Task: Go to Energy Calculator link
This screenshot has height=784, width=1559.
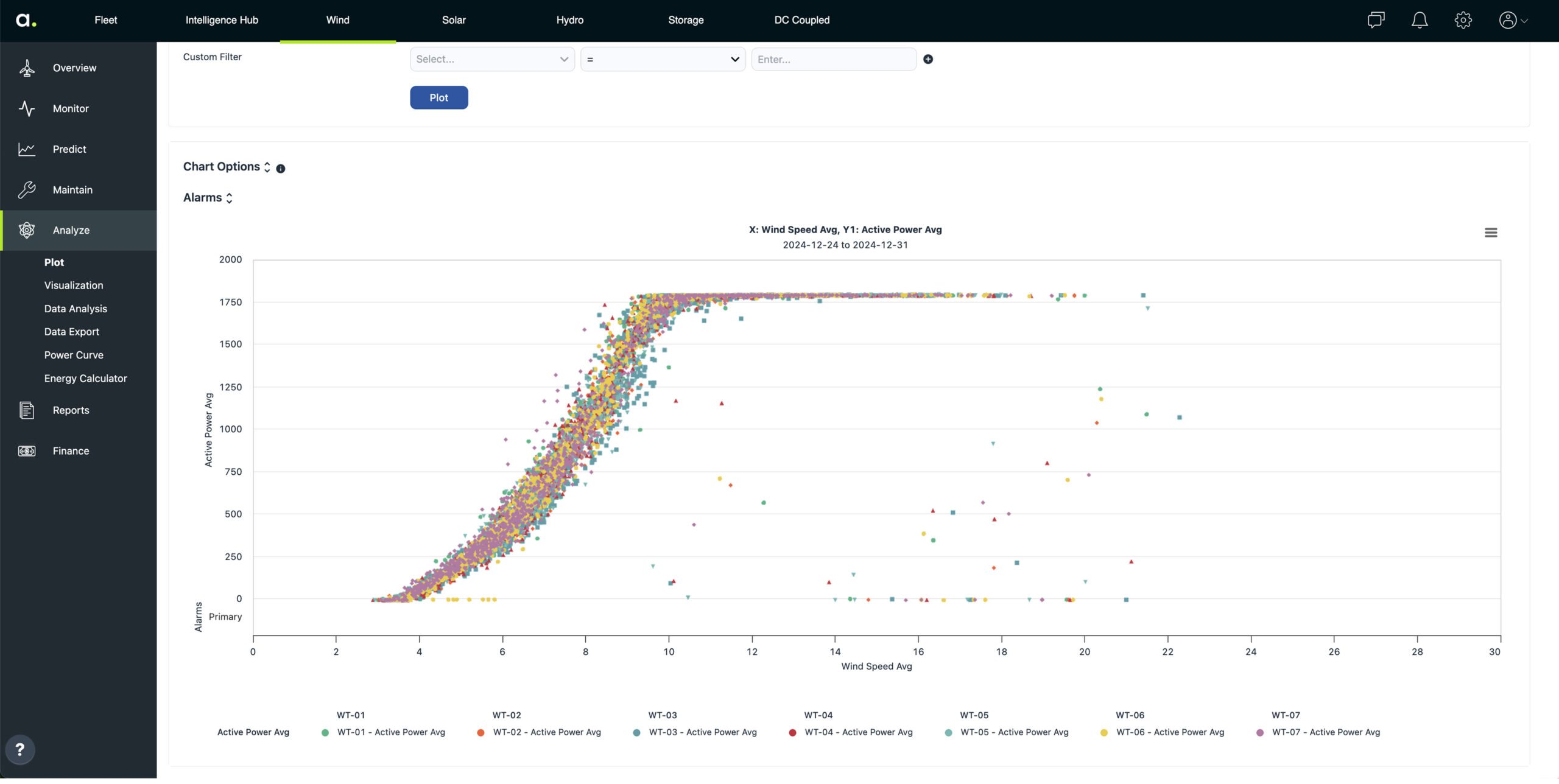Action: pos(85,378)
